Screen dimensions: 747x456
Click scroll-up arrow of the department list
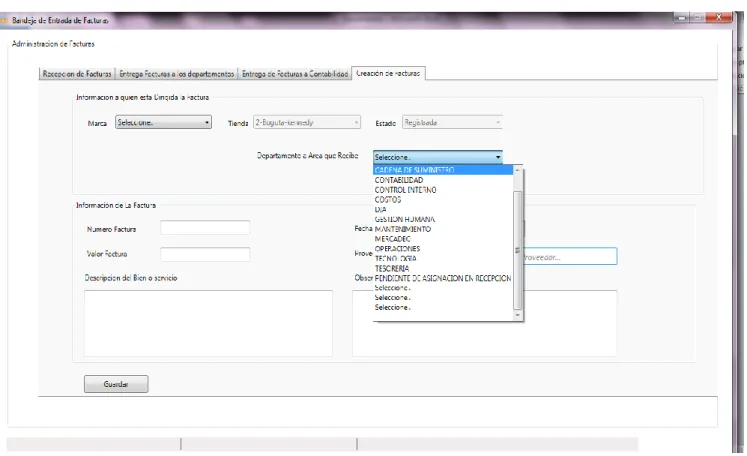coord(518,170)
